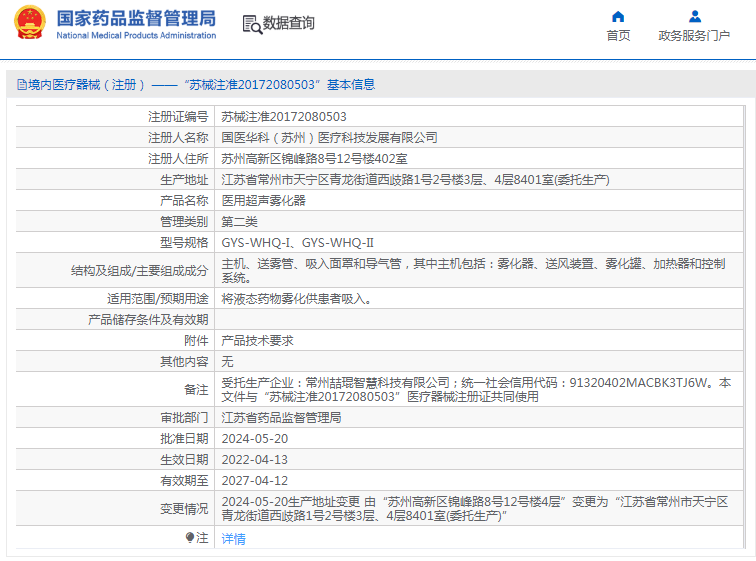Open the 详情 link
The width and height of the screenshot is (756, 561).
[x=233, y=538]
